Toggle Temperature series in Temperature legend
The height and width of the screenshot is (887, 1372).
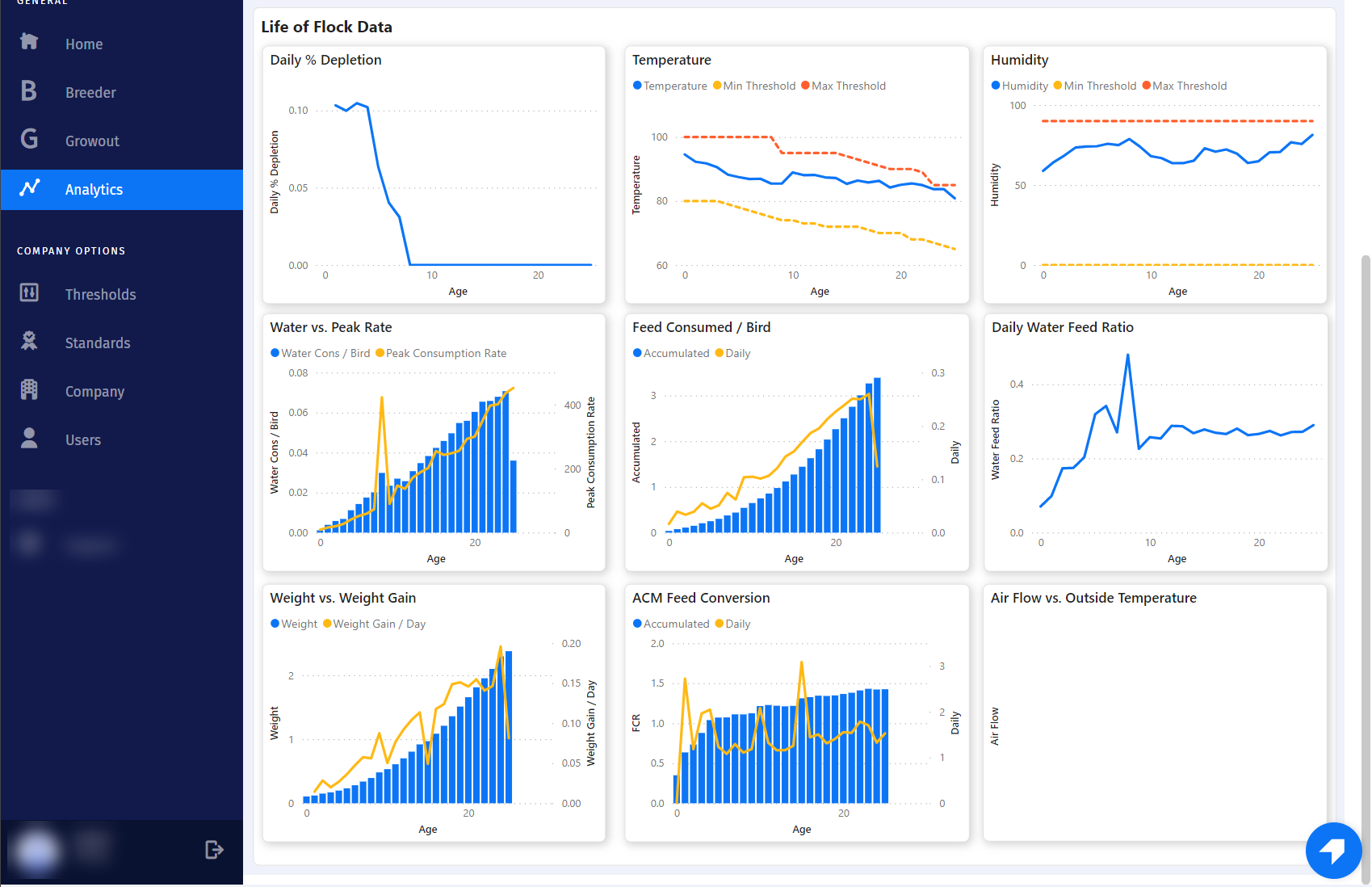click(670, 86)
